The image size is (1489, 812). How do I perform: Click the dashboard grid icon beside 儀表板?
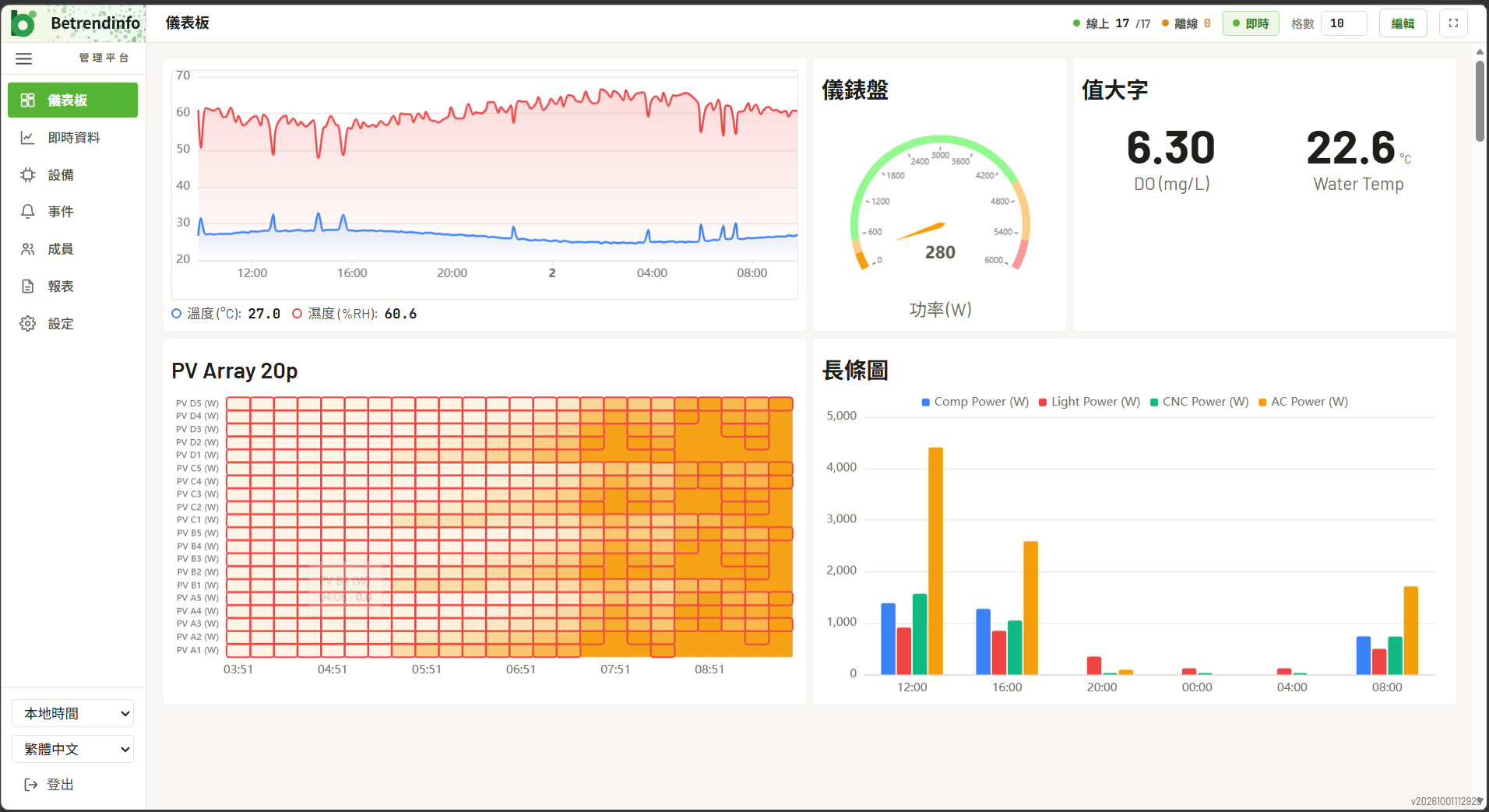tap(28, 100)
